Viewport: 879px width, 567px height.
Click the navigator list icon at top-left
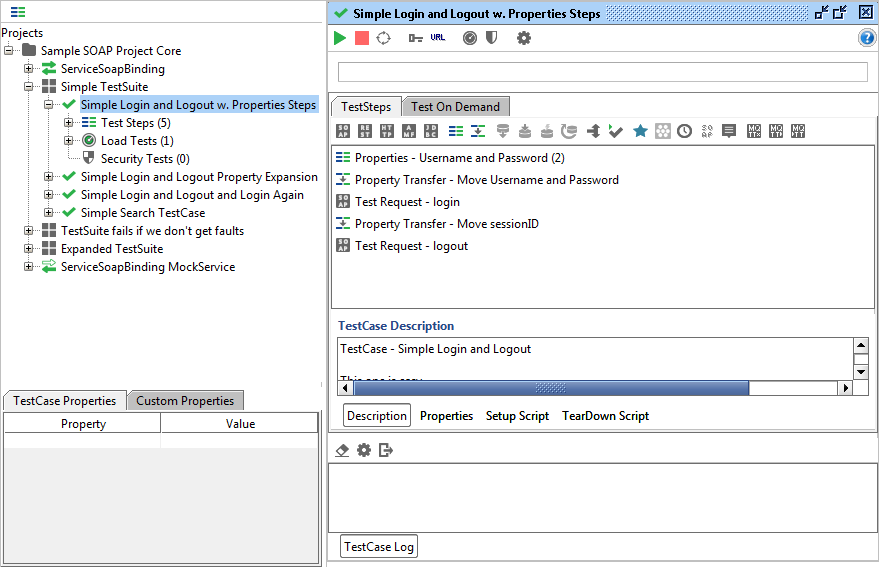click(x=18, y=12)
